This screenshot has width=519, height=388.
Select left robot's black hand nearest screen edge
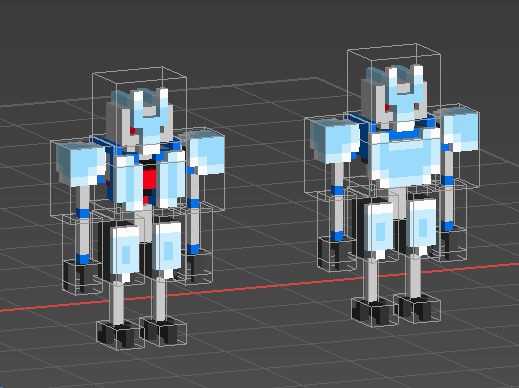pos(82,277)
